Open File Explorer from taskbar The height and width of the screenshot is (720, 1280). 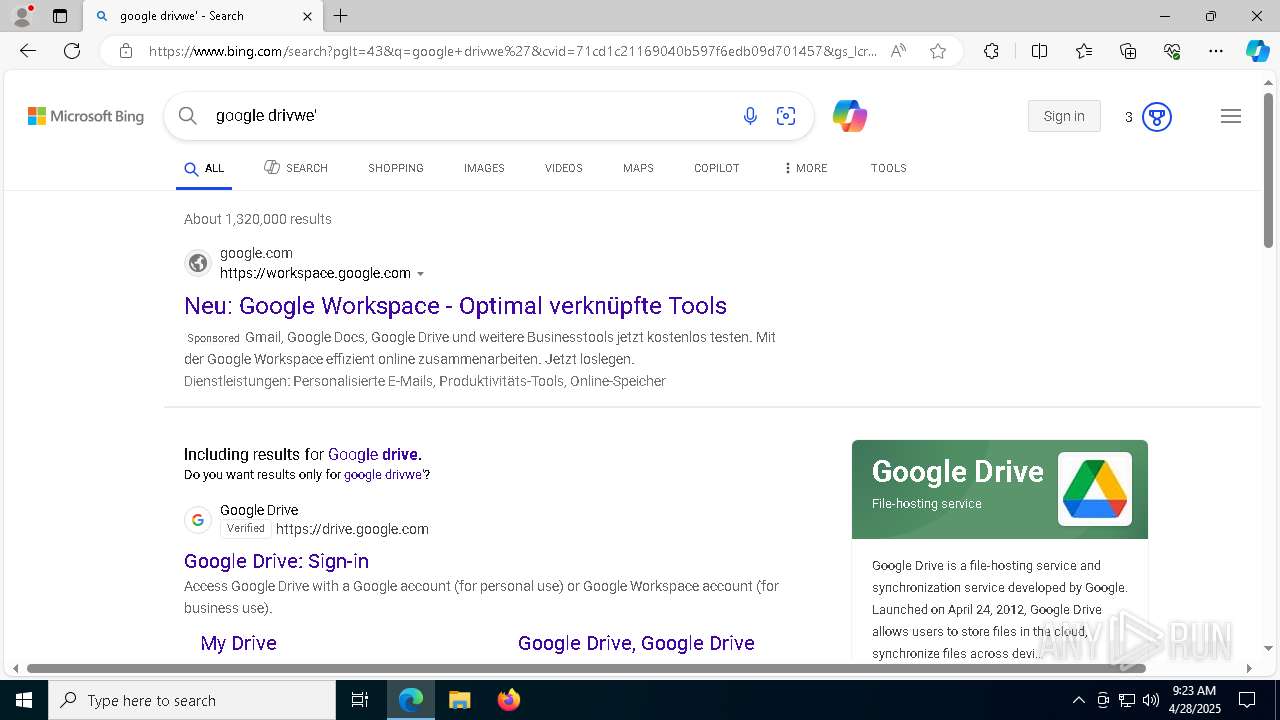coord(459,700)
